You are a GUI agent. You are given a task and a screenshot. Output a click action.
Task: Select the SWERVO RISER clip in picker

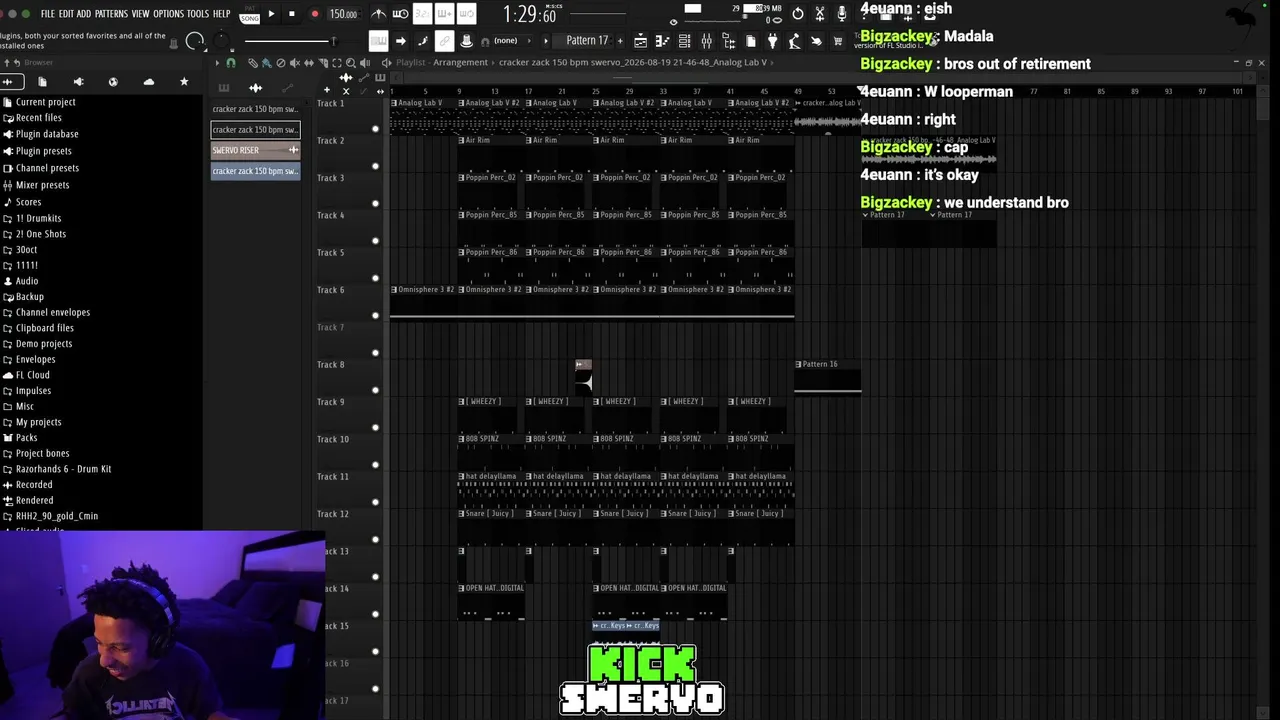[x=255, y=150]
